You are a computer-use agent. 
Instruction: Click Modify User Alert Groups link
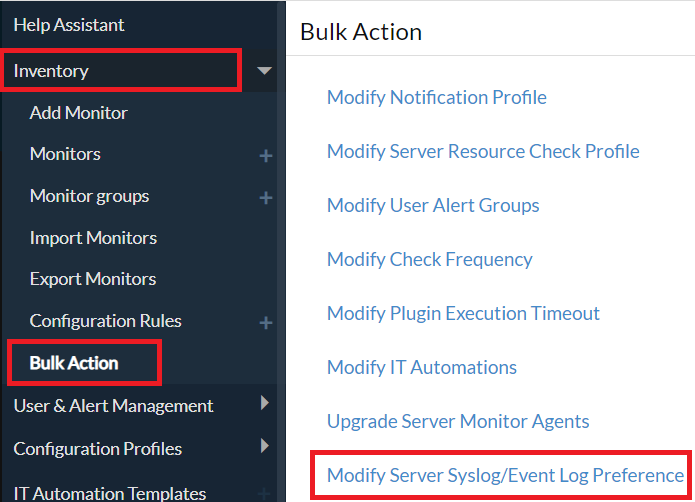coord(433,206)
